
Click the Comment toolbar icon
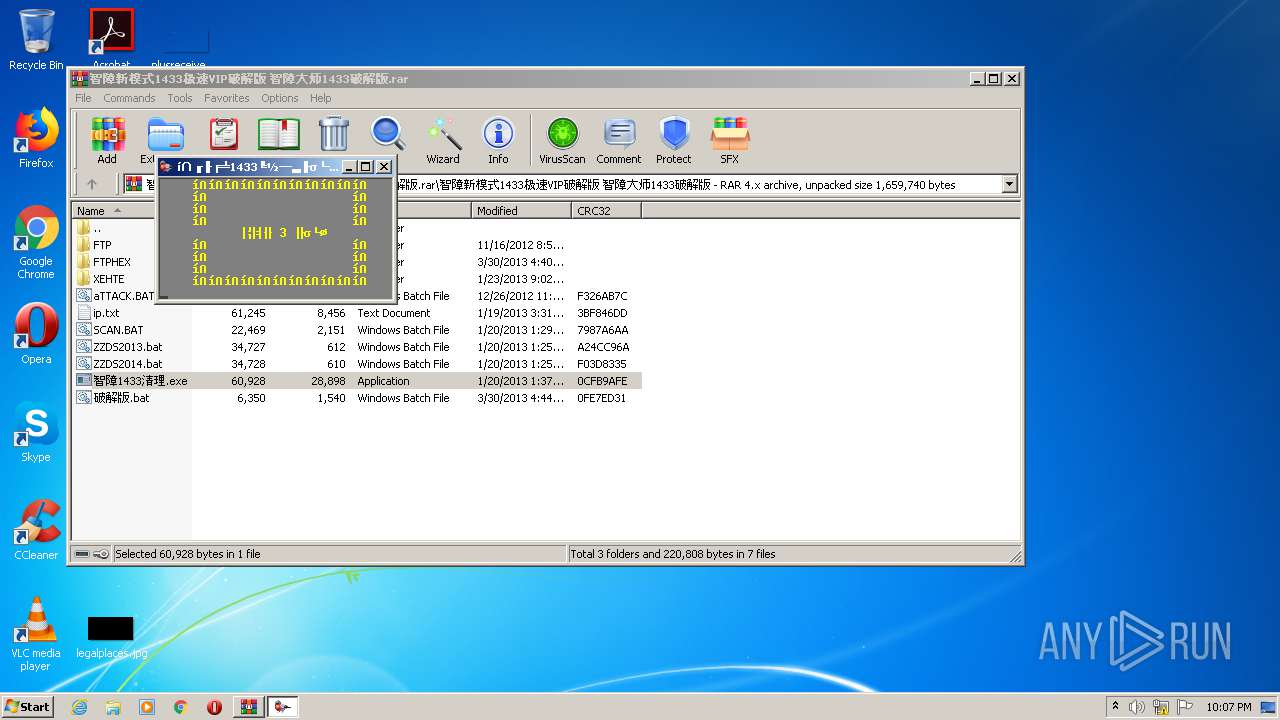click(619, 141)
